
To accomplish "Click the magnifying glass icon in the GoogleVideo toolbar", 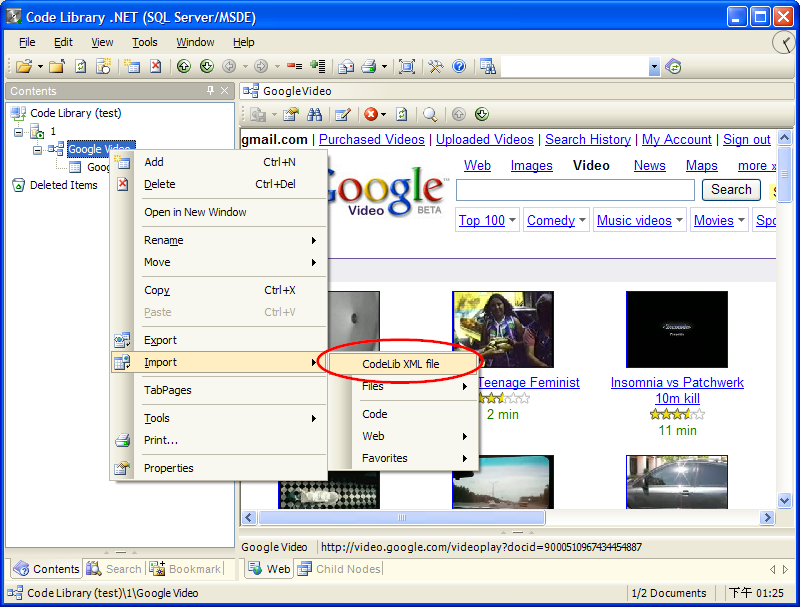I will click(x=430, y=114).
